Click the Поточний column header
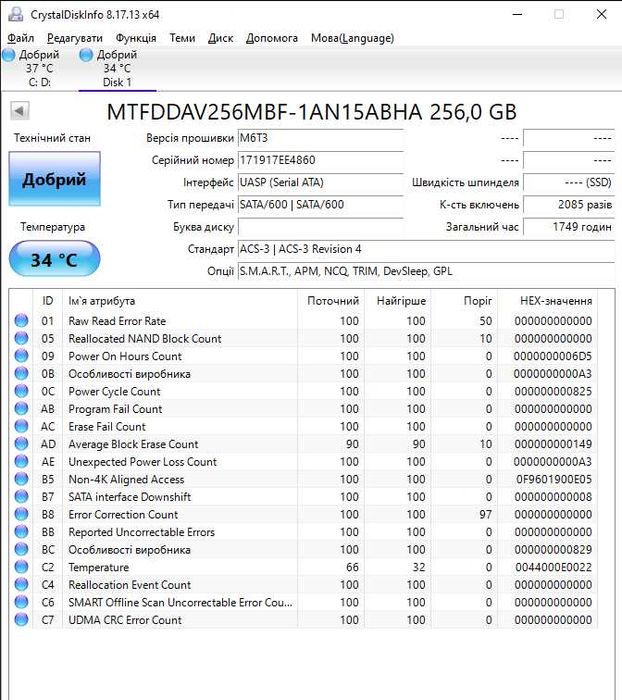 coord(331,301)
